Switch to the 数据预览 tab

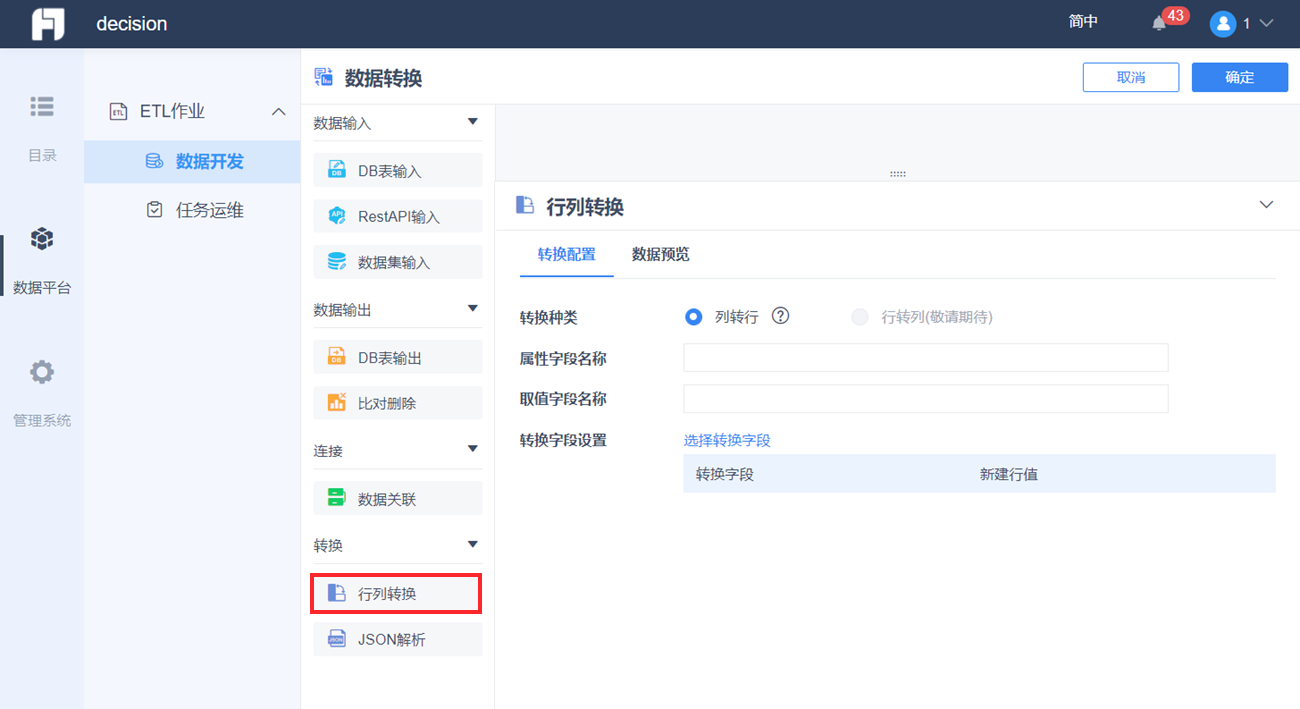tap(660, 255)
